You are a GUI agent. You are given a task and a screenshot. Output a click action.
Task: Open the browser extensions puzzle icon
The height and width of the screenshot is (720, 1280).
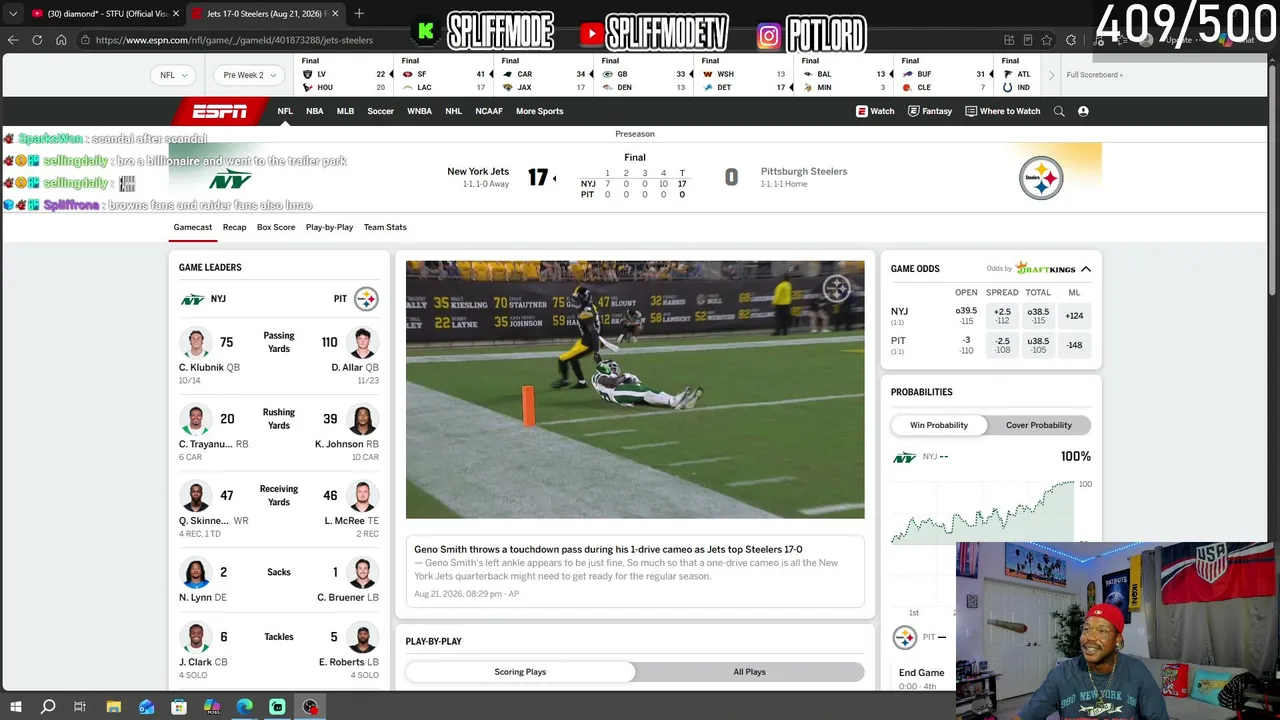(1071, 40)
